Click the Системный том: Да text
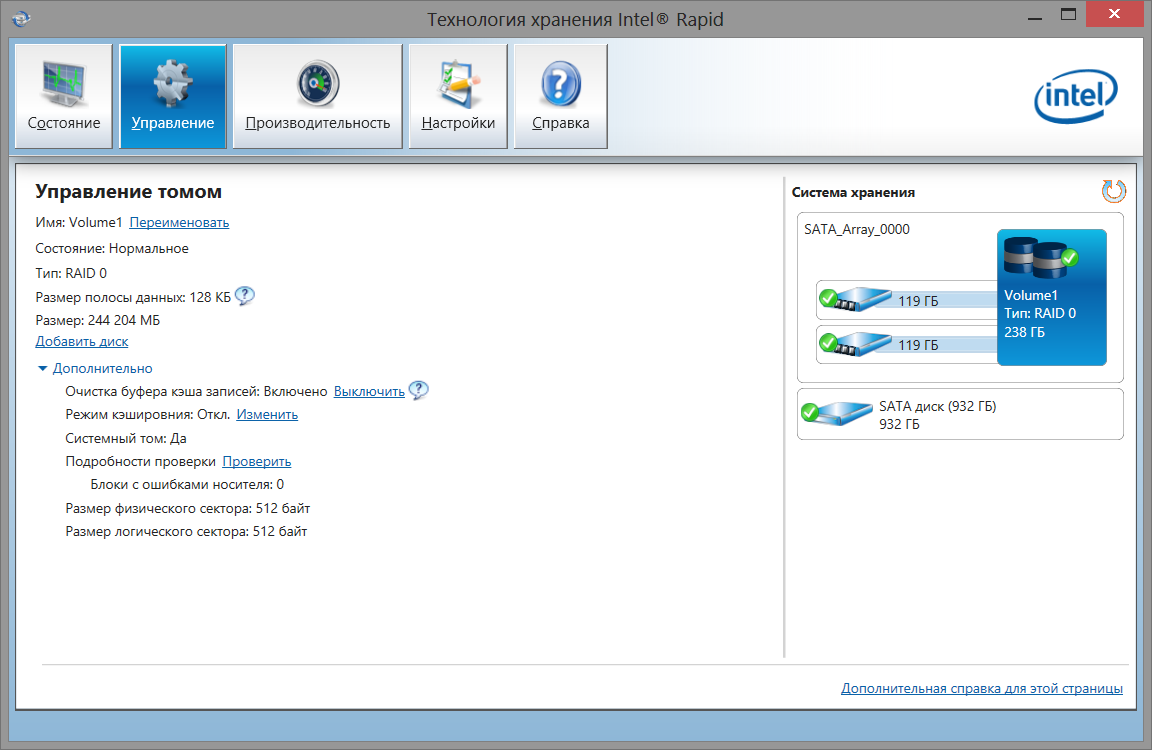Image resolution: width=1152 pixels, height=750 pixels. pos(126,439)
